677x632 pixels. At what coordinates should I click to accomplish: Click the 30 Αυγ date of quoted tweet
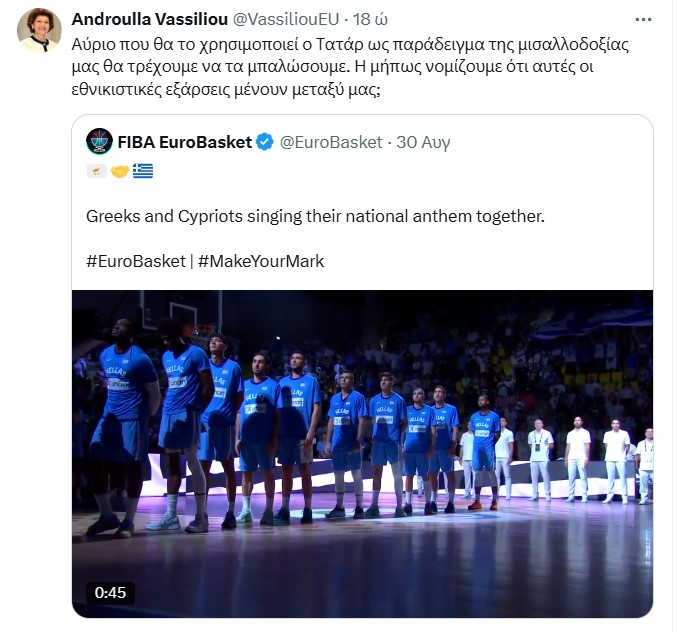[x=423, y=142]
